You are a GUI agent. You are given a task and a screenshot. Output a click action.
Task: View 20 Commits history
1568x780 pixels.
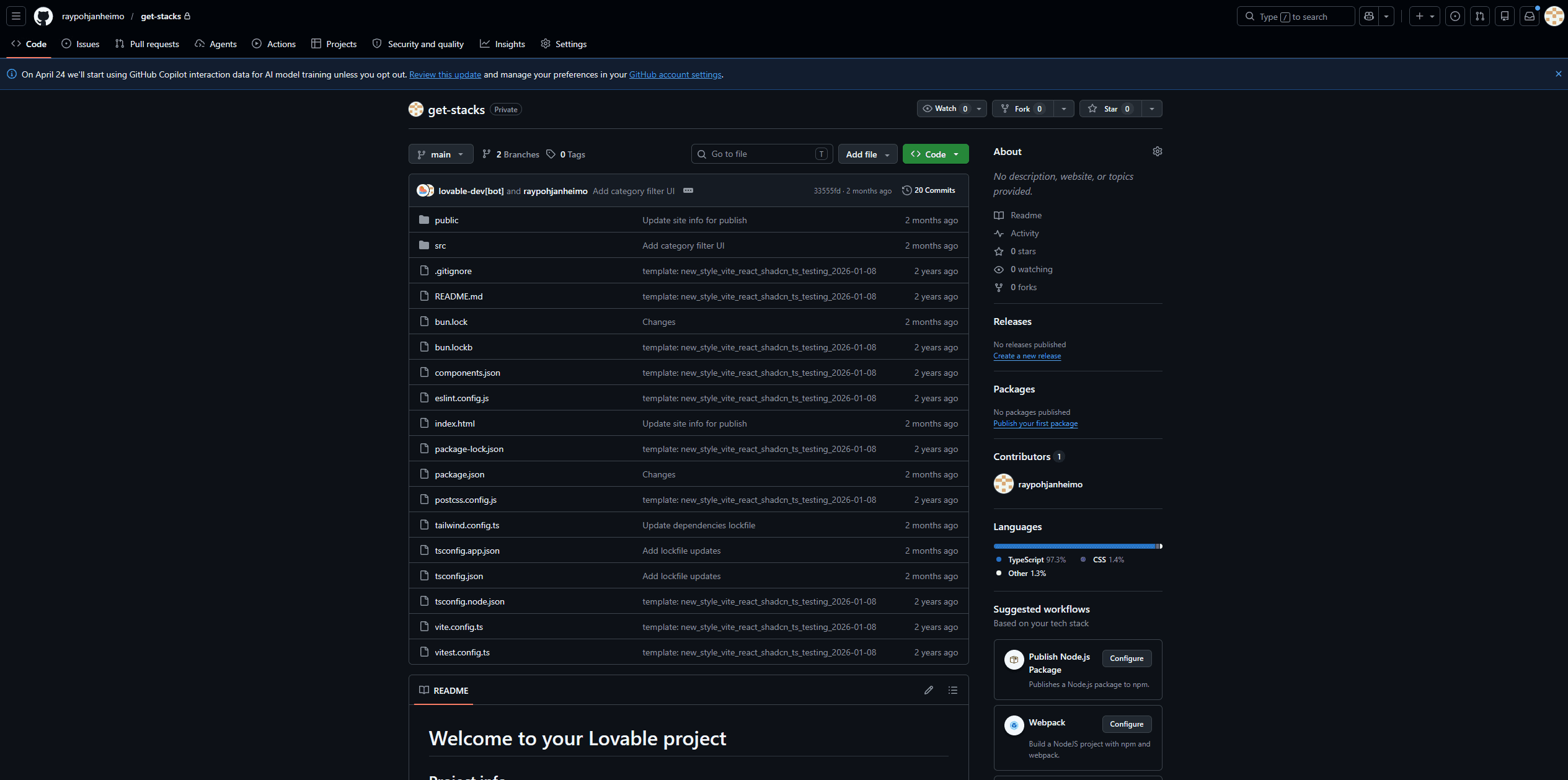pos(928,190)
